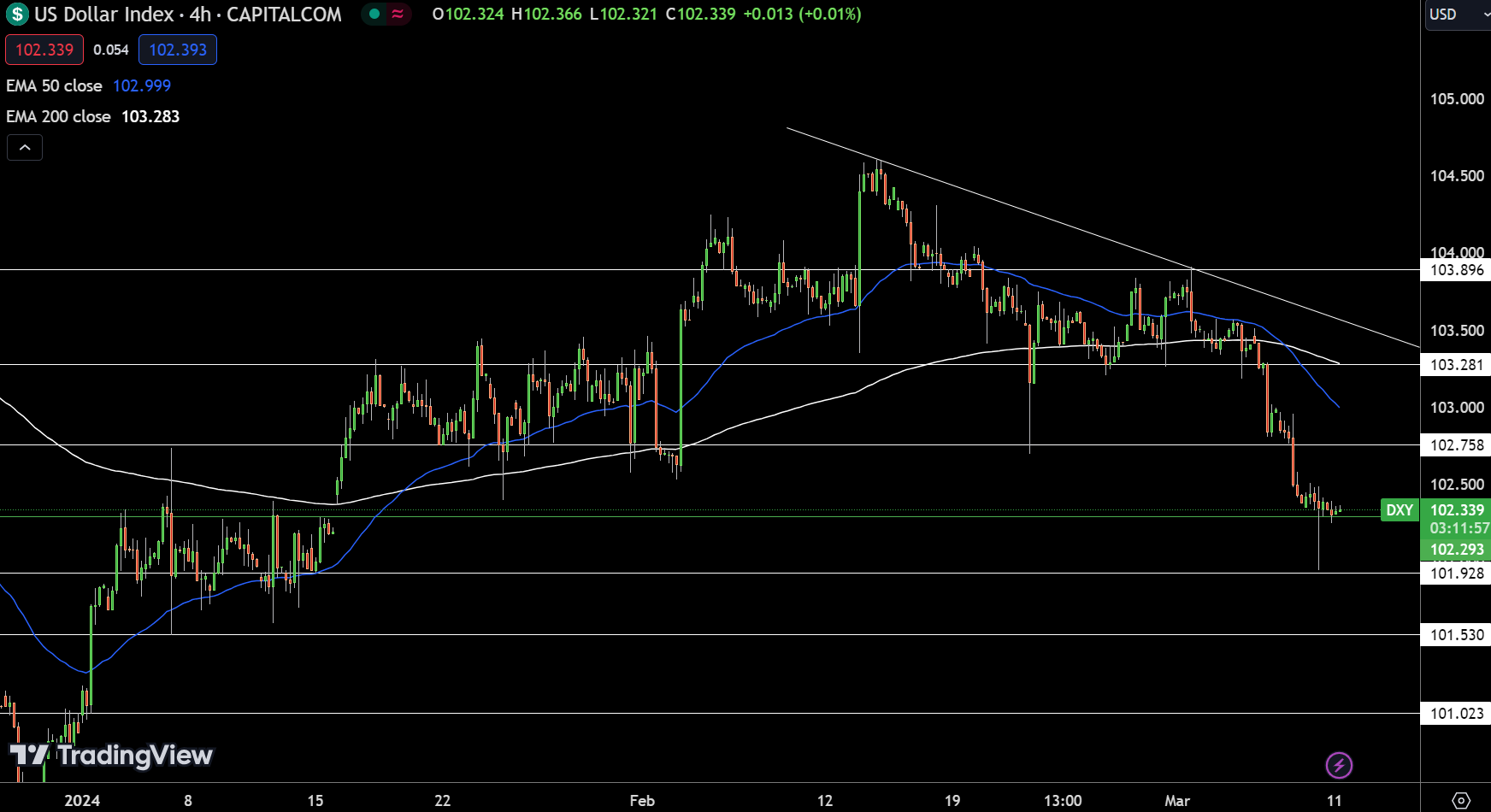1491x812 pixels.
Task: Click the spread value 0.054
Action: point(111,50)
